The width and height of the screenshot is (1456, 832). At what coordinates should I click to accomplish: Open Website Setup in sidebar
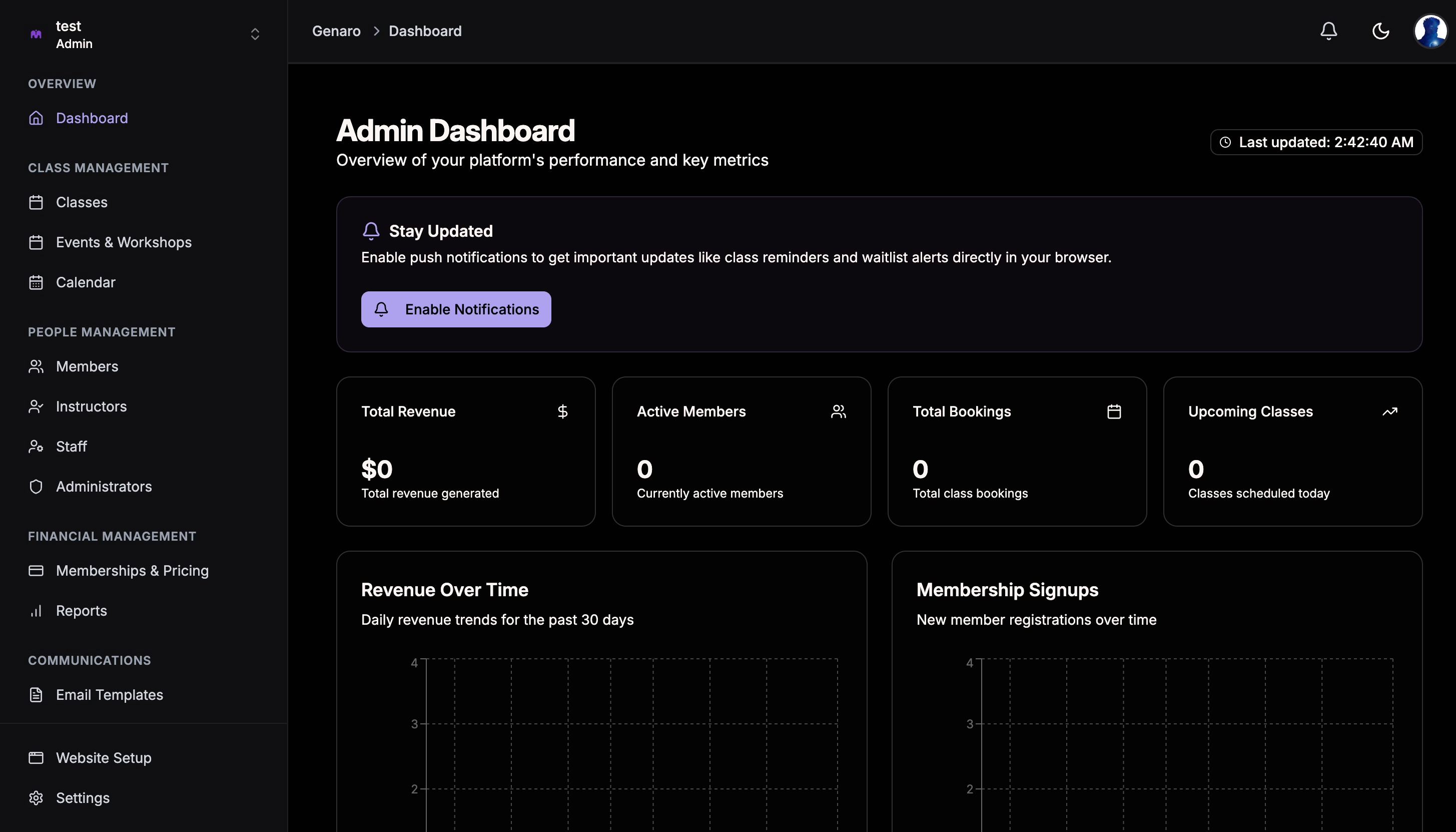pos(104,758)
